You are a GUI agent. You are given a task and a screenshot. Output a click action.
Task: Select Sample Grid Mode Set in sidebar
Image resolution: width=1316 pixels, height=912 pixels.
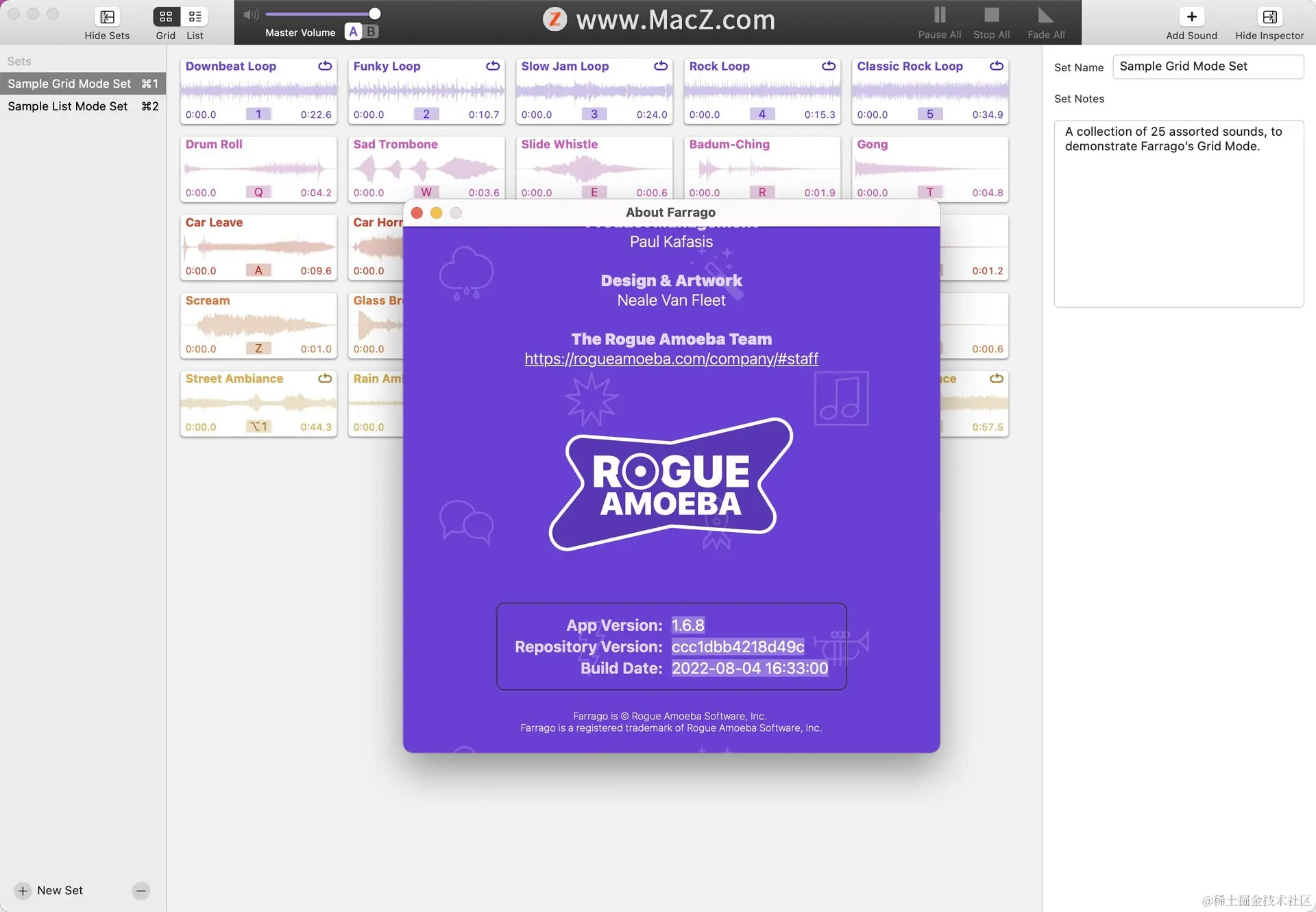tap(69, 84)
